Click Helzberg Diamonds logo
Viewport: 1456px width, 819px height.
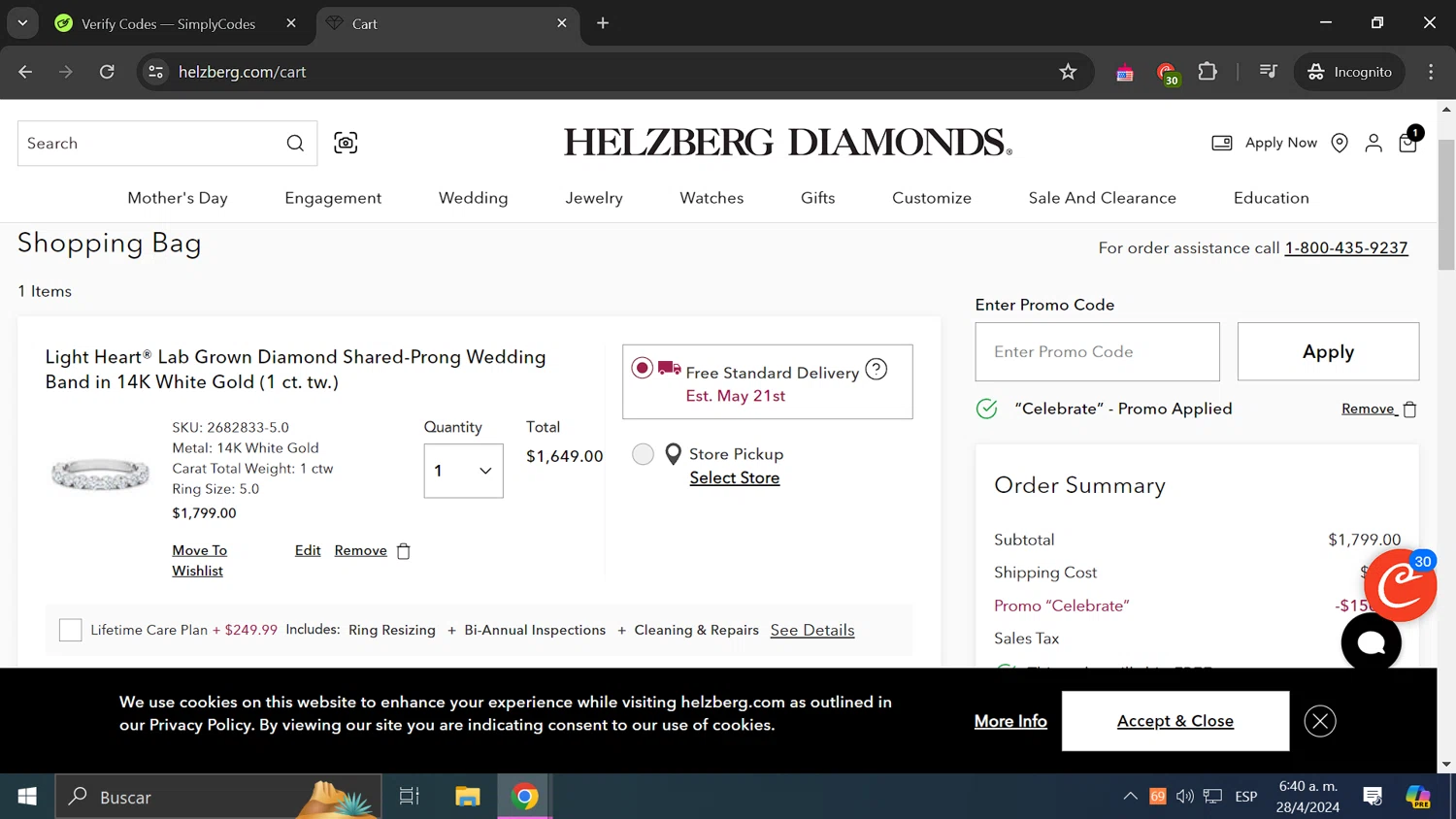788,143
